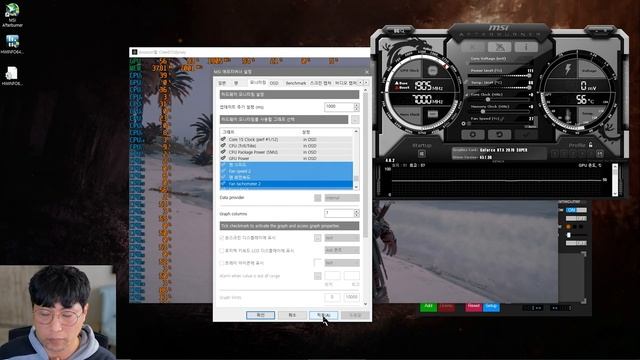Switch to the 일반 settings tab
640x360 pixels.
point(222,83)
